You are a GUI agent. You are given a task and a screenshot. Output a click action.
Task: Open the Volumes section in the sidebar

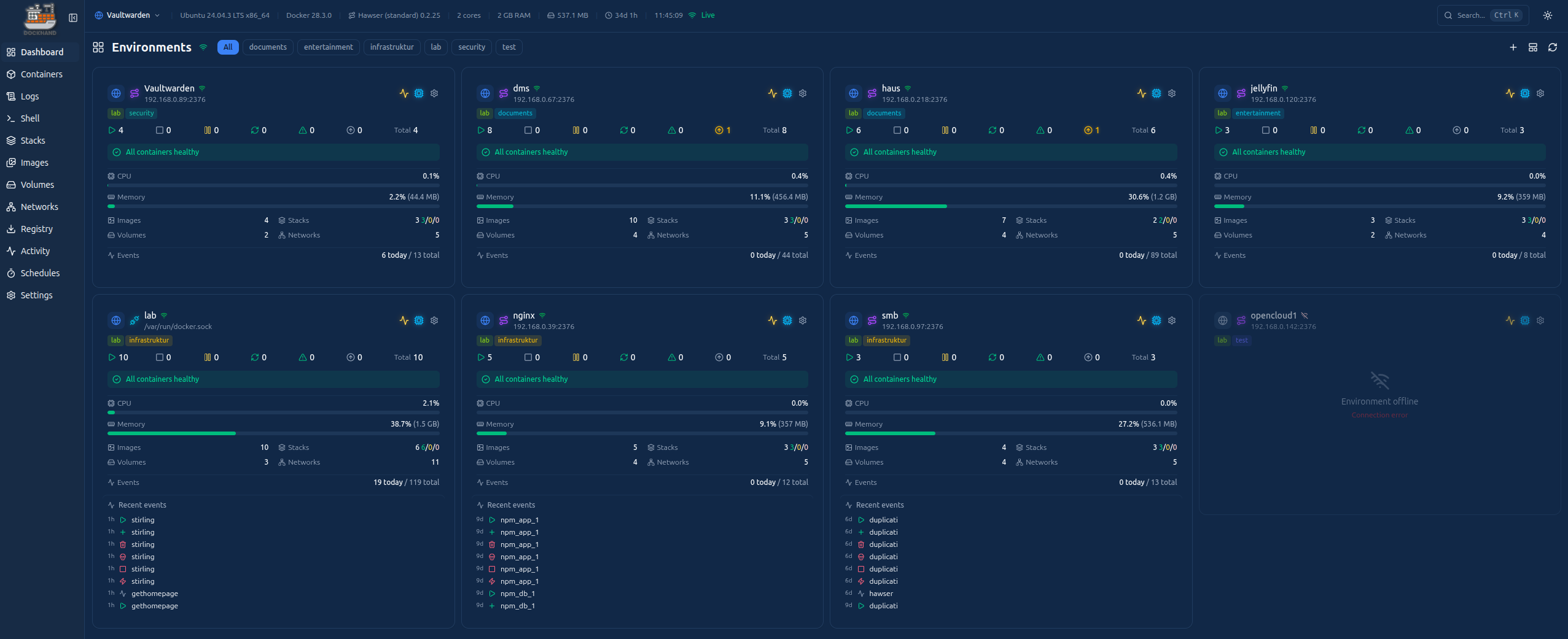point(37,184)
